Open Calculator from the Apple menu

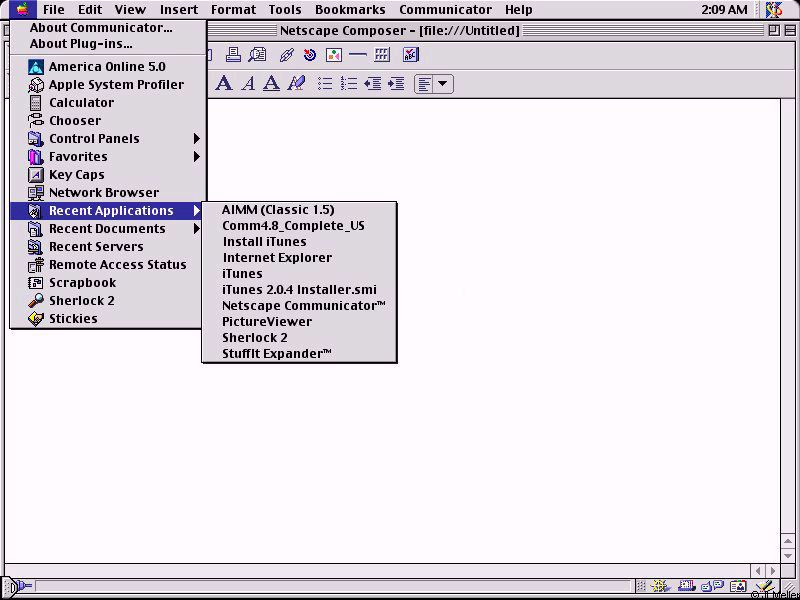coord(81,103)
